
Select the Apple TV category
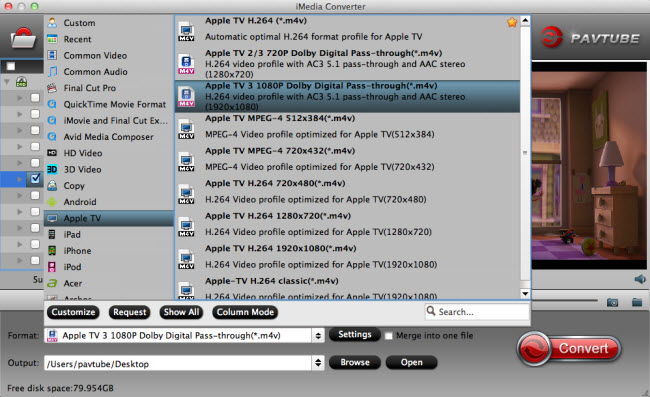(x=109, y=218)
